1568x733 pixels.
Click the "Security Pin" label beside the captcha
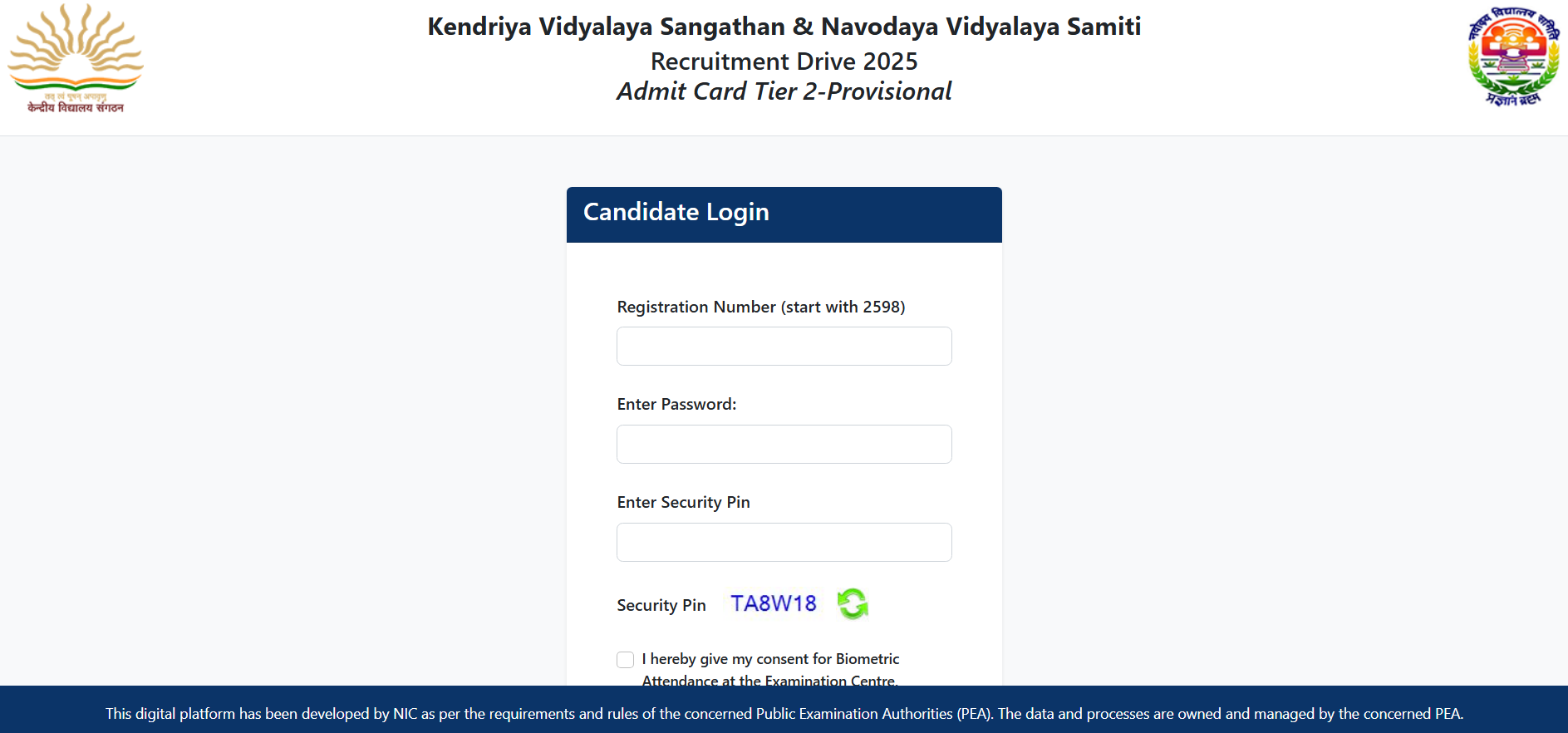[x=661, y=605]
